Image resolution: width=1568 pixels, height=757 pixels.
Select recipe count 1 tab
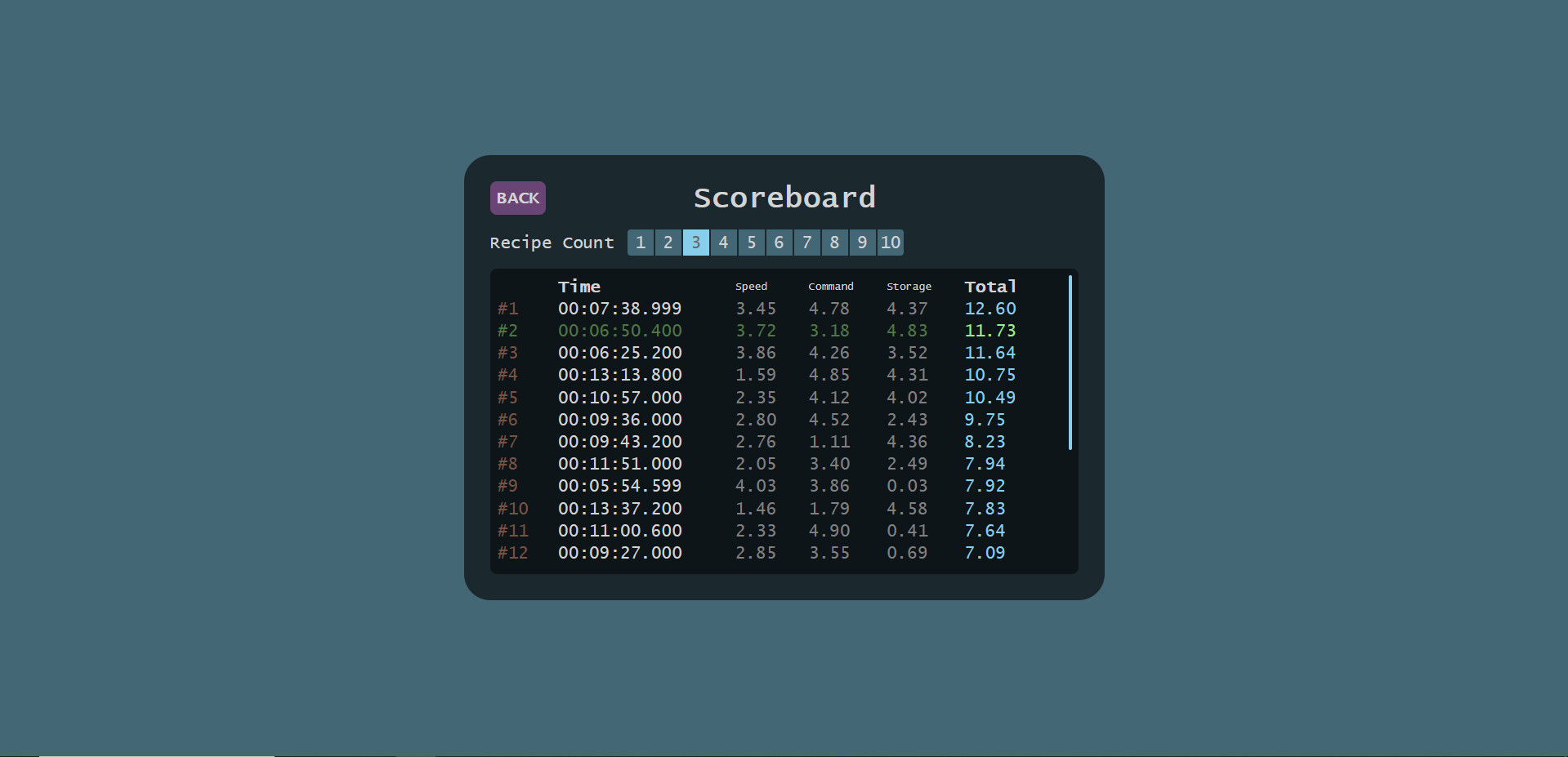(x=641, y=243)
